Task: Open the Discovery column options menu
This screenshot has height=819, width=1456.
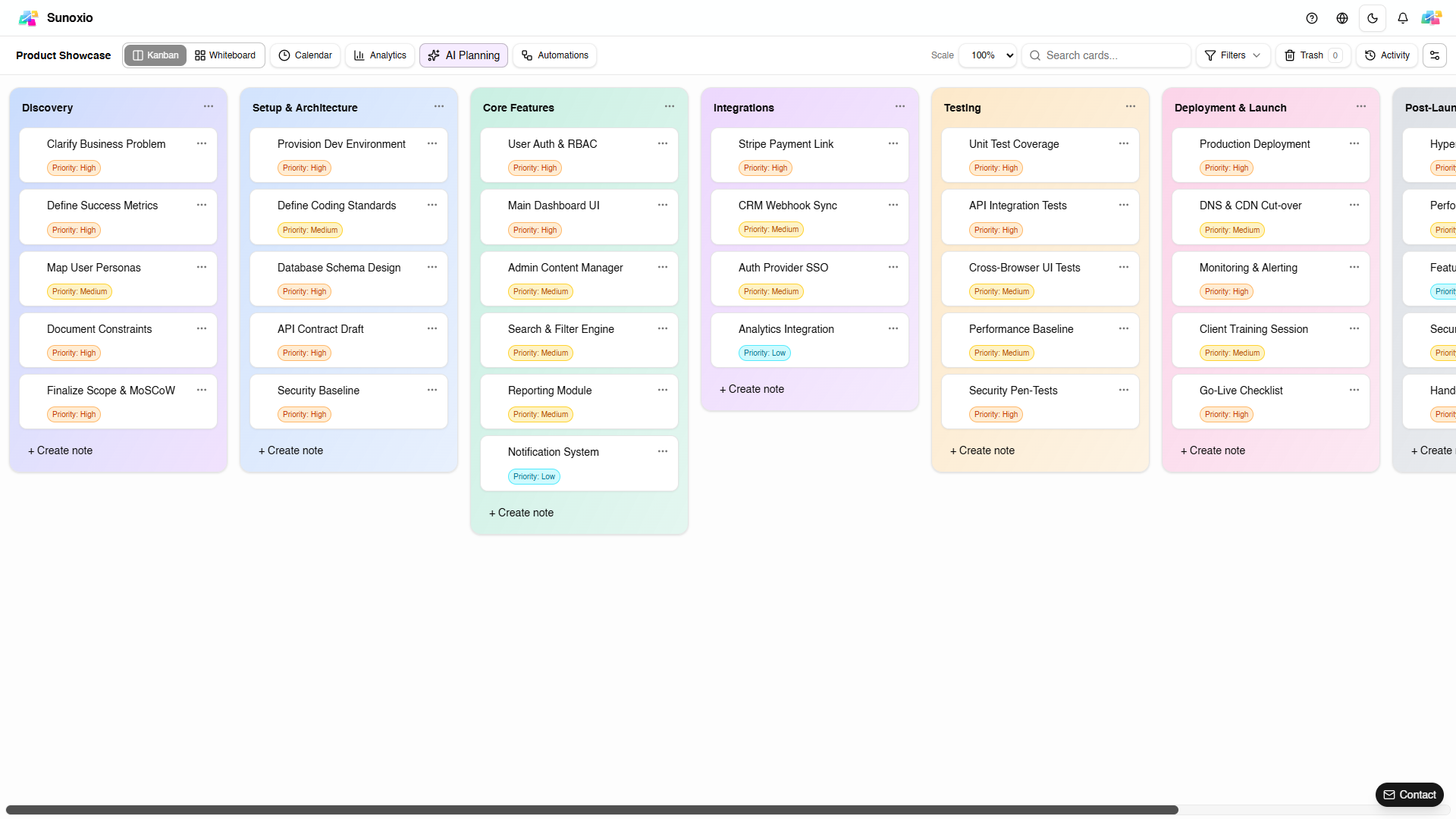Action: 209,107
